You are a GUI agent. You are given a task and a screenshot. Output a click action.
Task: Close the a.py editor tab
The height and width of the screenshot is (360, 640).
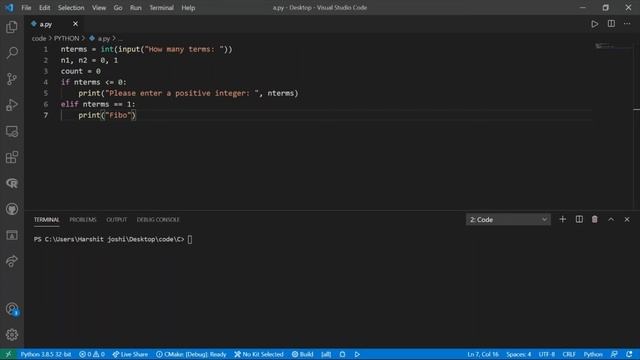tap(75, 24)
